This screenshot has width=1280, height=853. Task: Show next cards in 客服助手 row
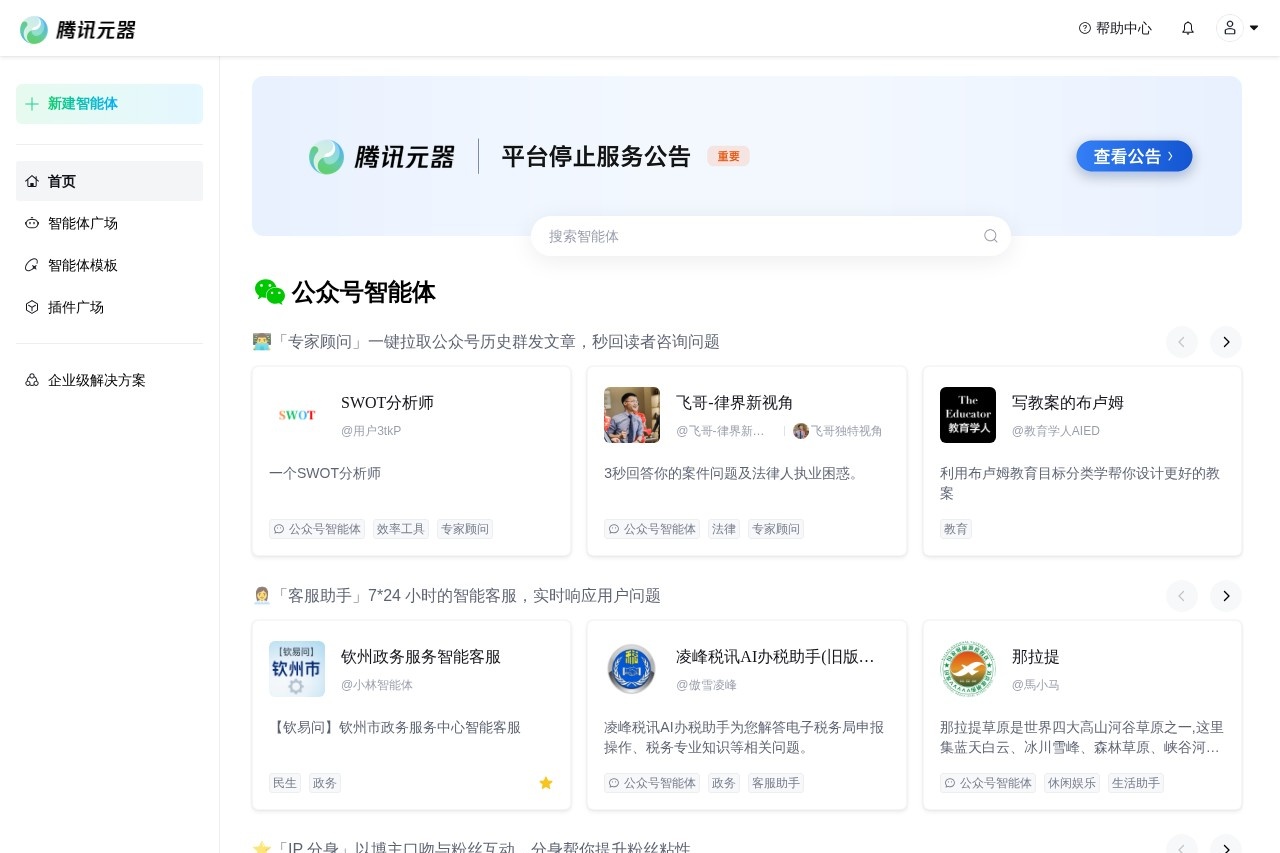(x=1226, y=596)
